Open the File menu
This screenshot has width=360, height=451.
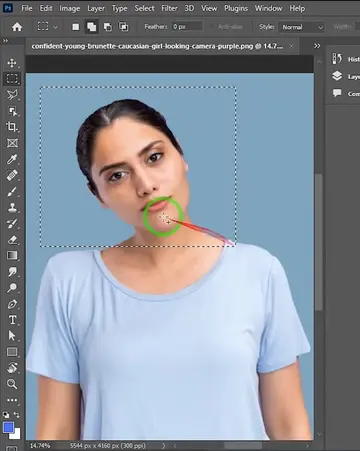point(27,8)
